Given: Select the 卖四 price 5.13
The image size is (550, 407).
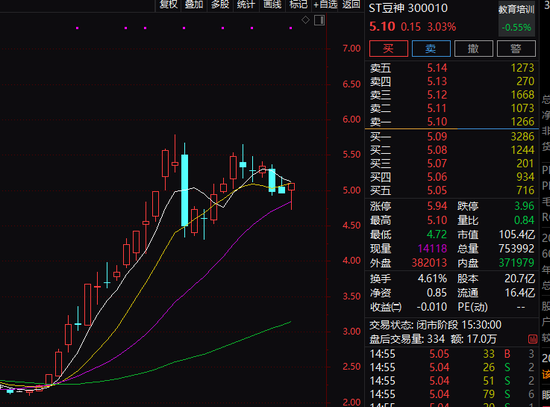Looking at the screenshot, I should (437, 81).
